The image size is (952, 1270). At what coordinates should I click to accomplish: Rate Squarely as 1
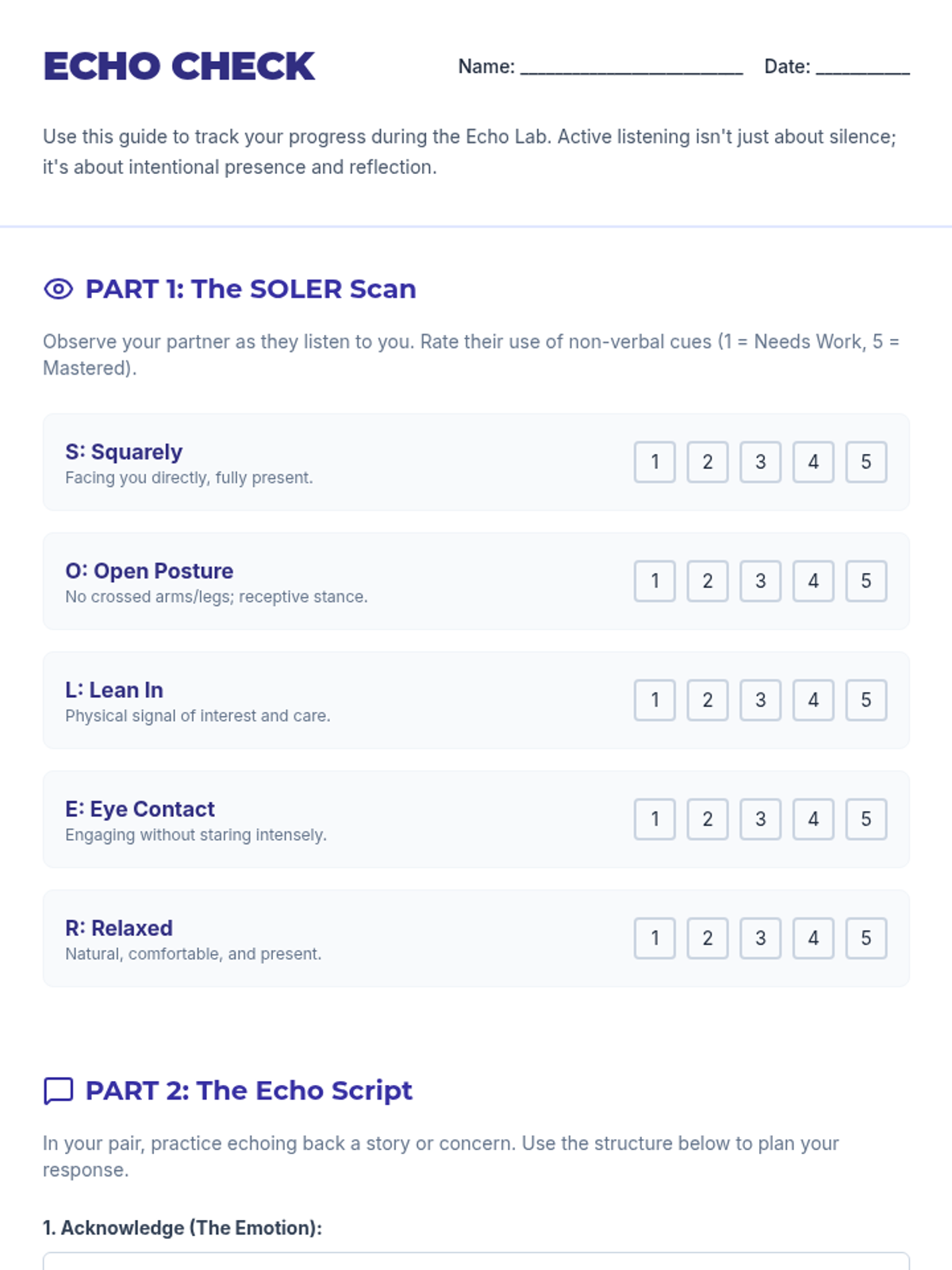pyautogui.click(x=654, y=462)
